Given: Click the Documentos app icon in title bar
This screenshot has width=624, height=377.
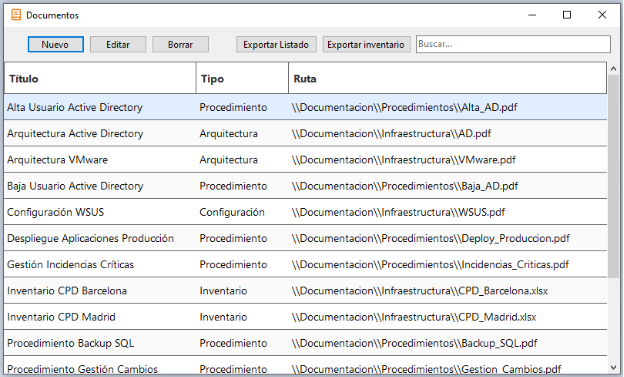Looking at the screenshot, I should point(16,15).
